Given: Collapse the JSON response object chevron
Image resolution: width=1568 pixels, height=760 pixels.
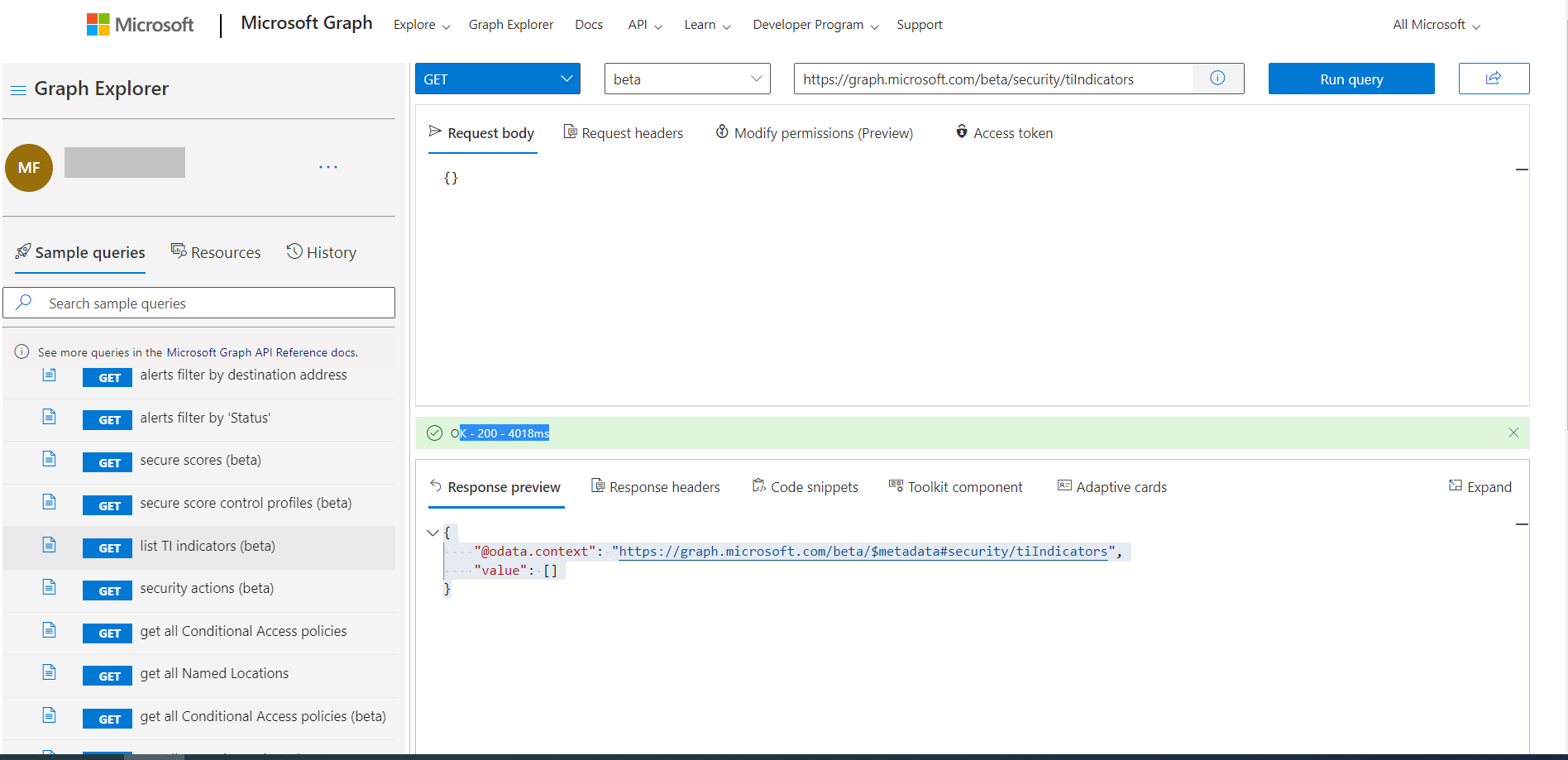Looking at the screenshot, I should (433, 532).
